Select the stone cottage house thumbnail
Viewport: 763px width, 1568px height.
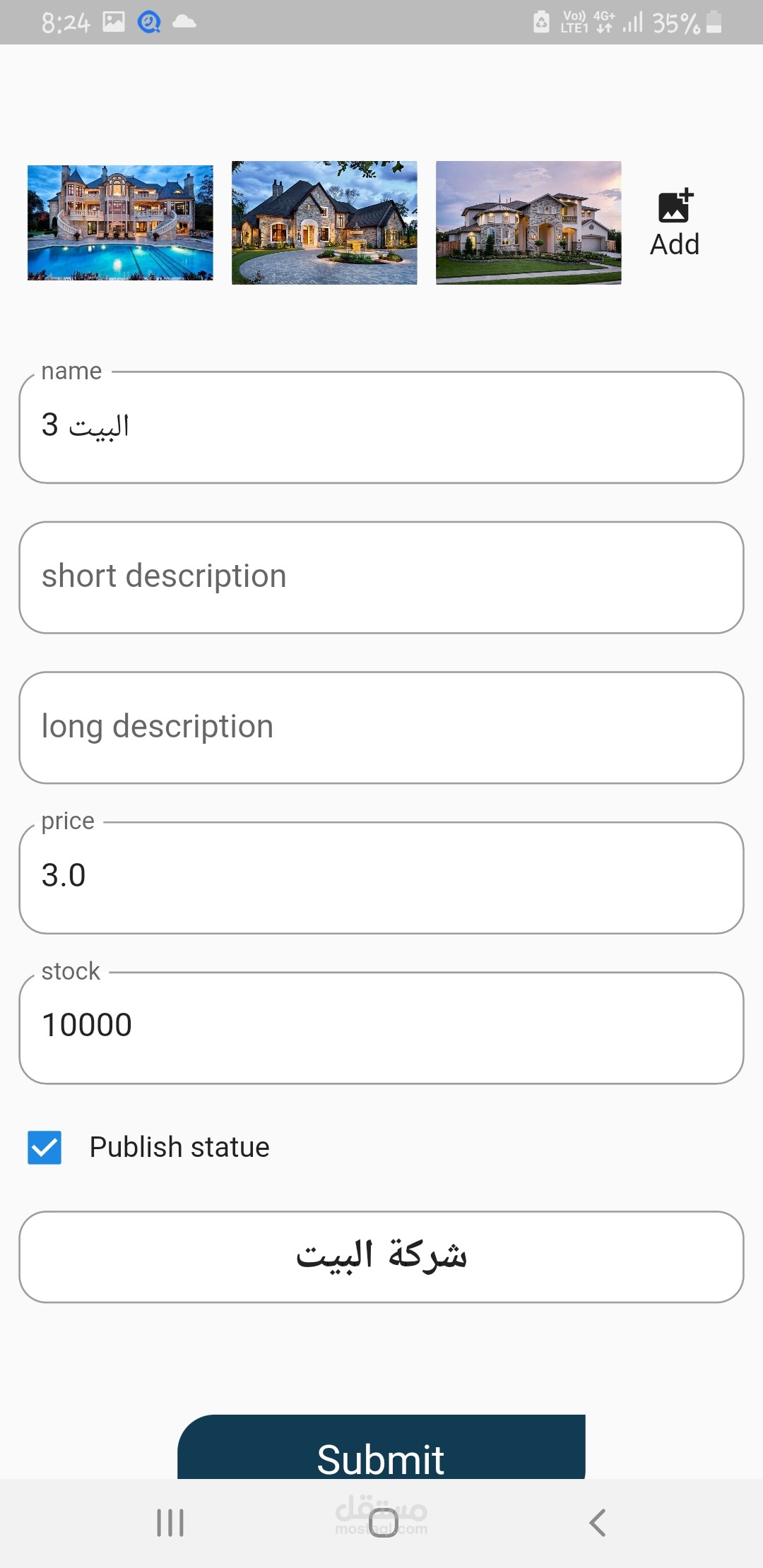point(324,222)
